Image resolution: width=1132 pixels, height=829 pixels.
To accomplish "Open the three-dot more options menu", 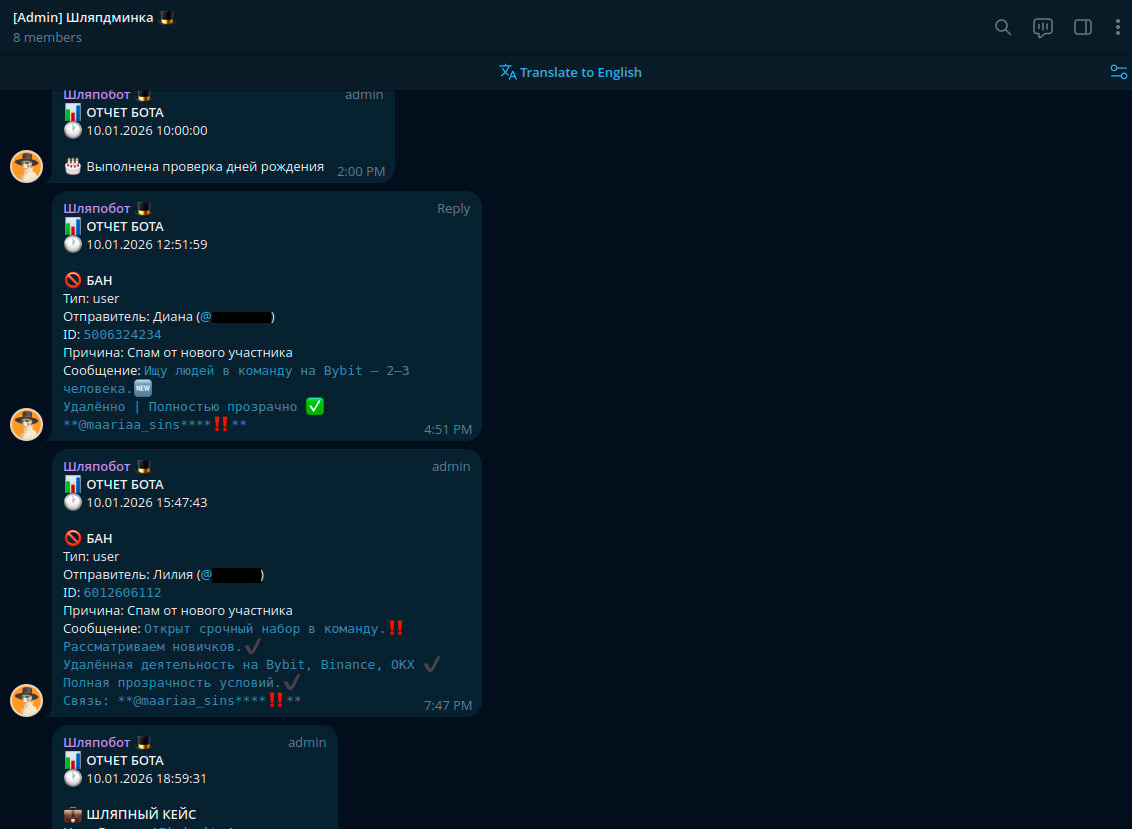I will click(1118, 27).
